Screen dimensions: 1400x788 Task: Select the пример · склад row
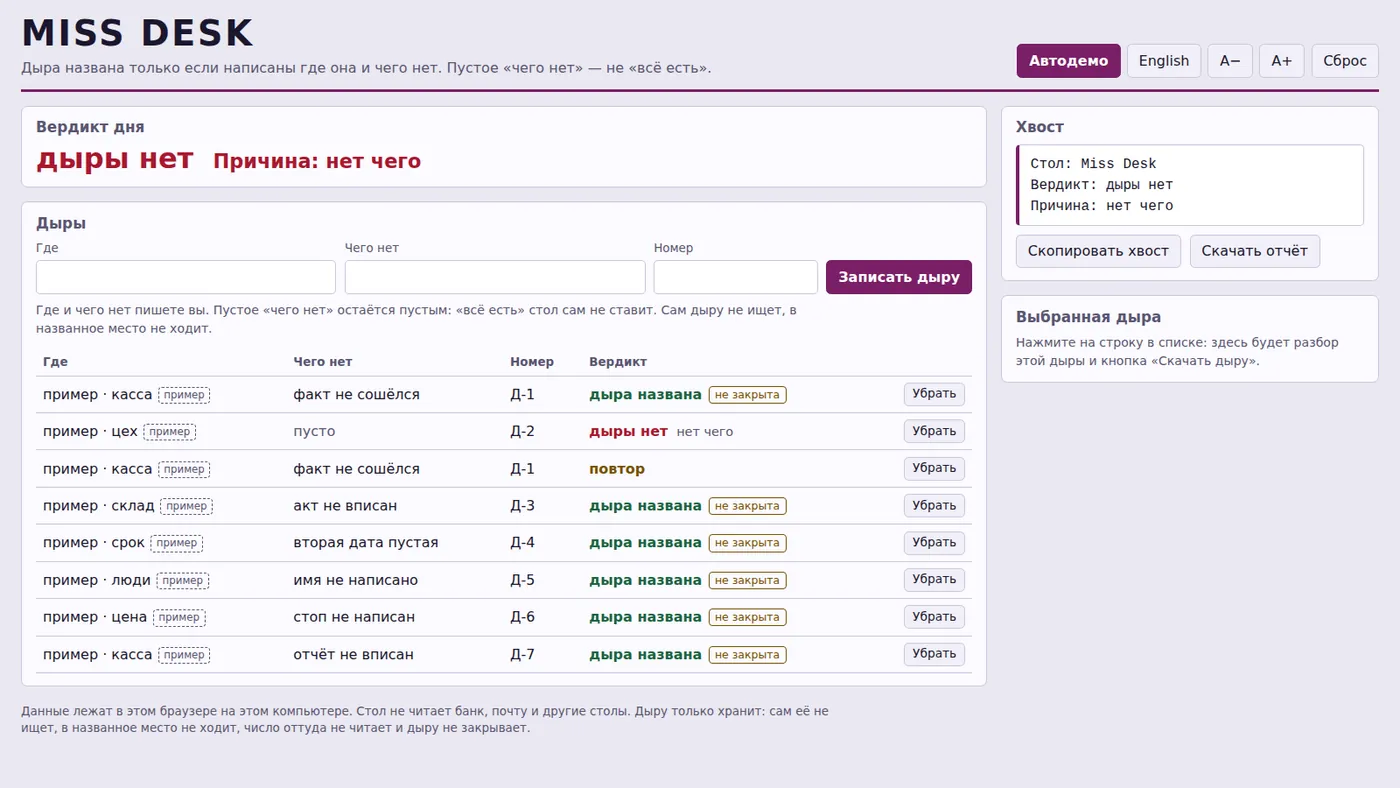[504, 506]
